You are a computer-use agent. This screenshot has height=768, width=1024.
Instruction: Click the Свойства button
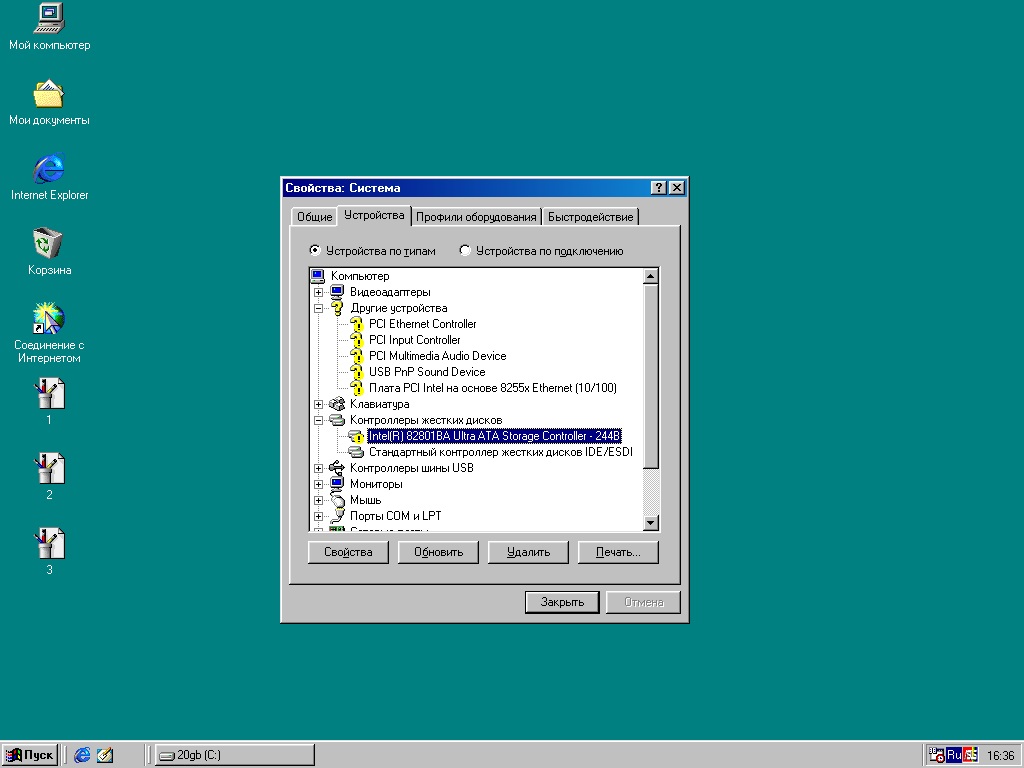point(348,552)
